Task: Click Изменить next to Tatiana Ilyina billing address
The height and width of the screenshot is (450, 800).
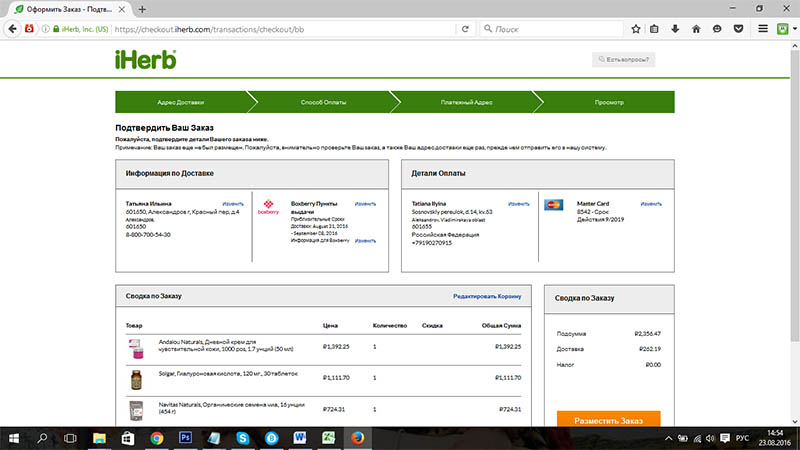Action: [518, 204]
